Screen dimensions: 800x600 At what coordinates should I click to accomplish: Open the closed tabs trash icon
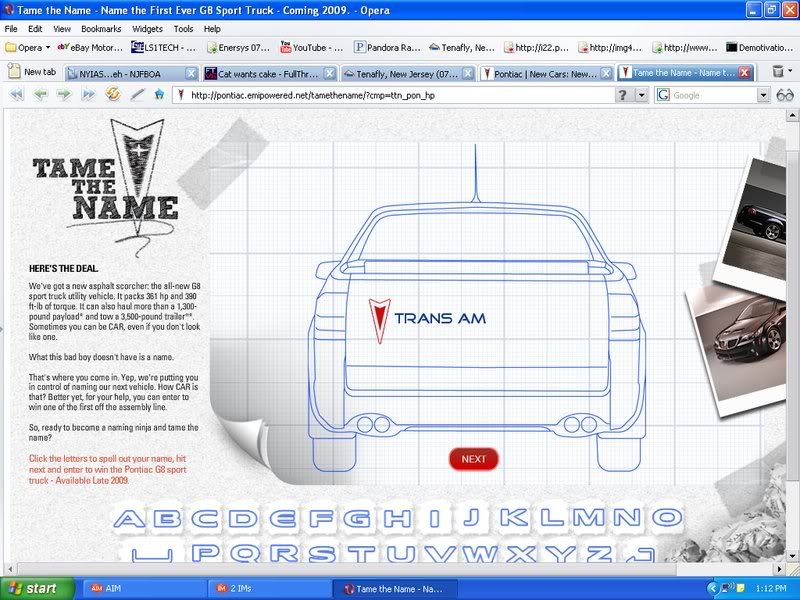pos(778,72)
